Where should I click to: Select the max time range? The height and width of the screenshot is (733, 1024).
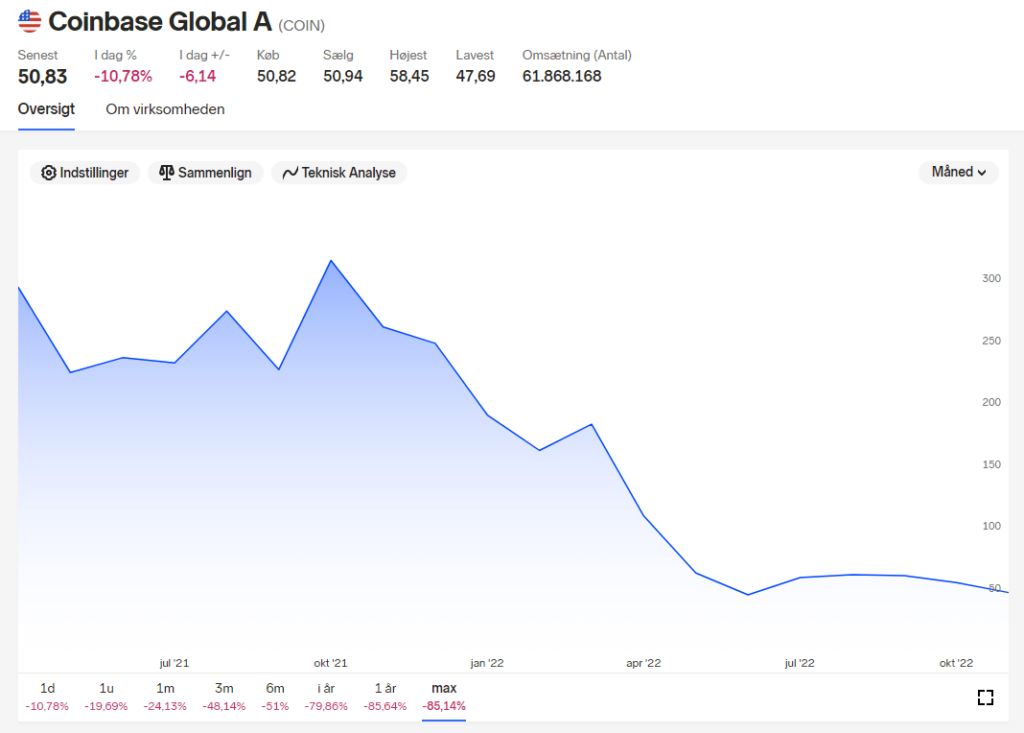point(444,696)
